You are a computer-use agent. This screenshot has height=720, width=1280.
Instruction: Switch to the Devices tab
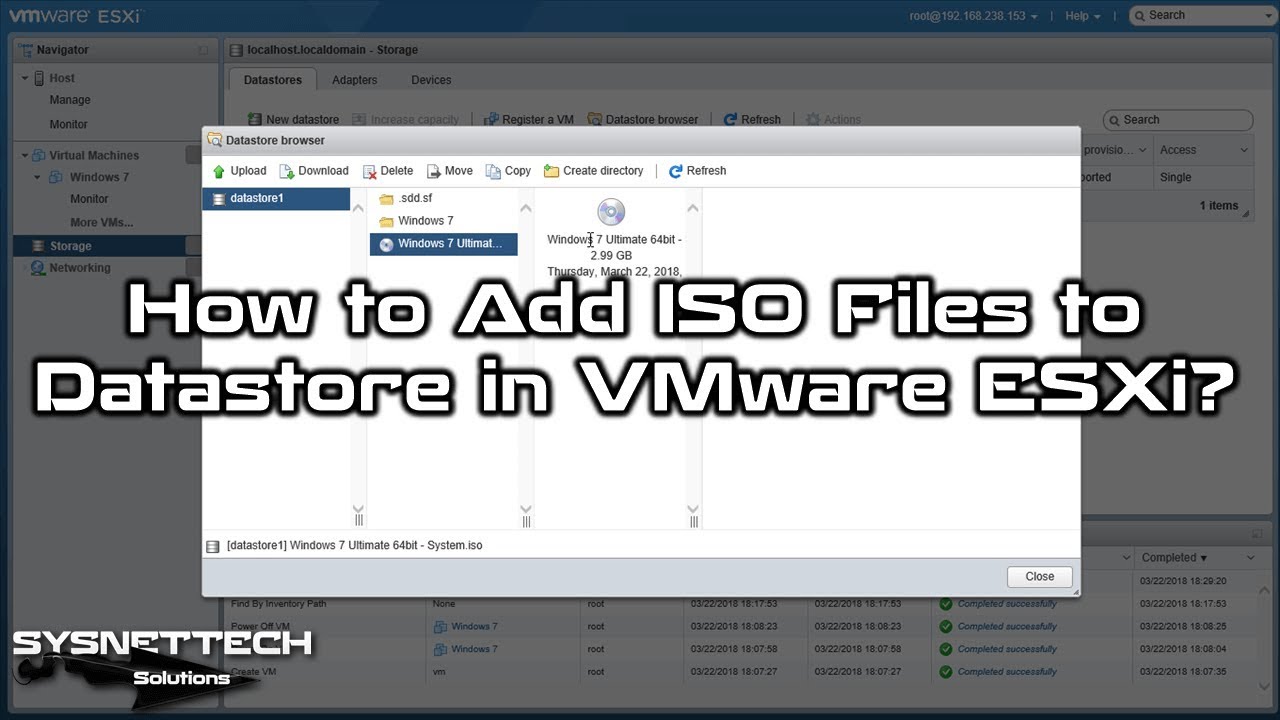(431, 80)
